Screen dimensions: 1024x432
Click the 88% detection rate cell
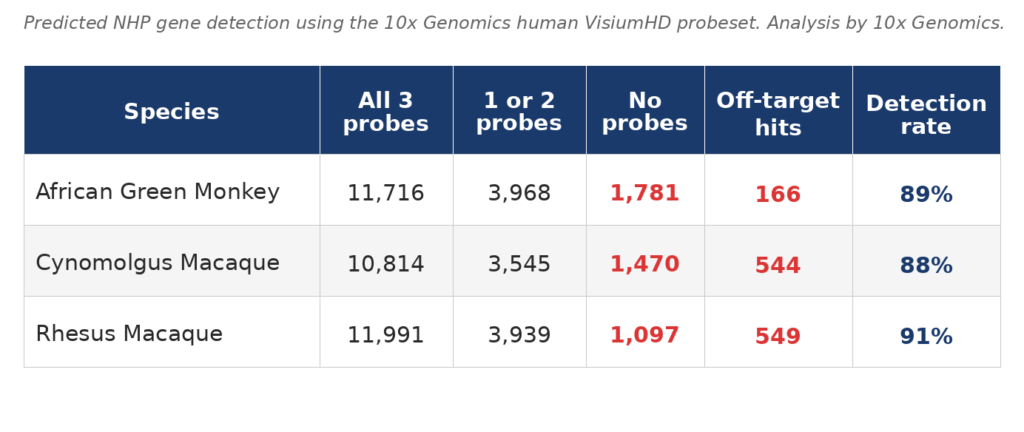[x=926, y=266]
